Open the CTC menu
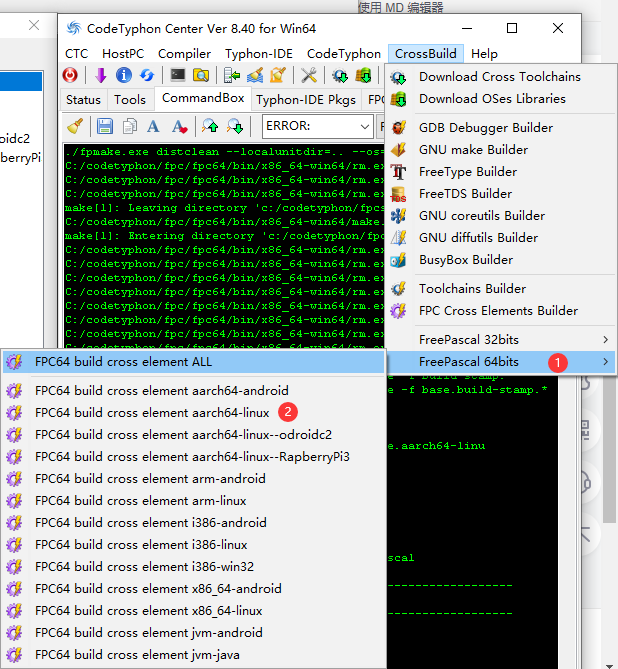The height and width of the screenshot is (669, 618). (x=76, y=54)
